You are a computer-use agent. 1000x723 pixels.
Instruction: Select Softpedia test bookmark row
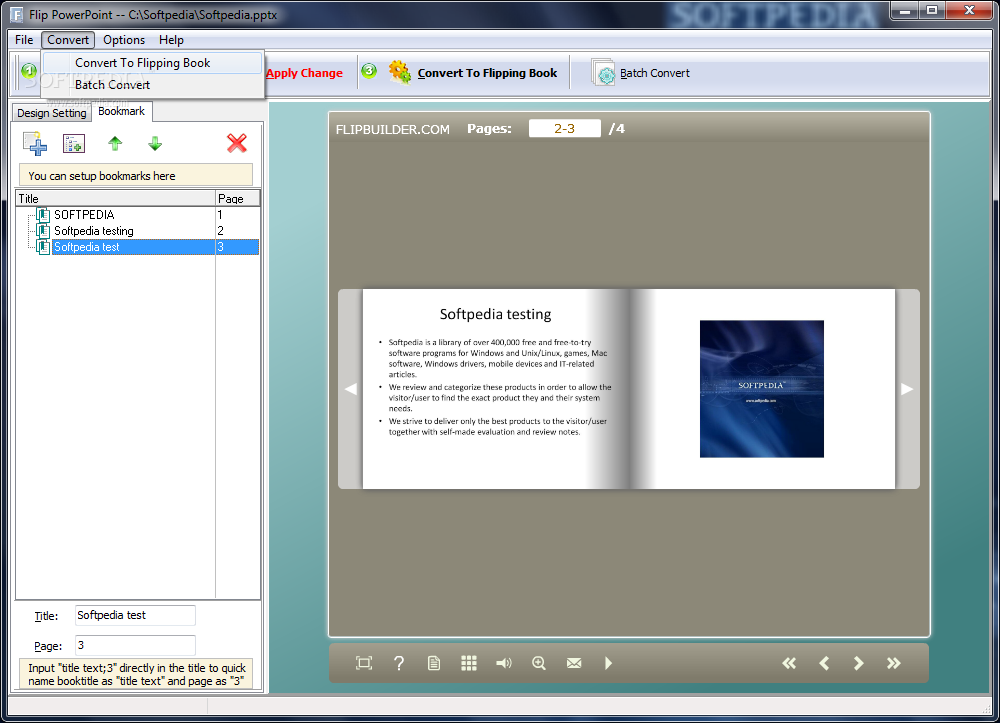pyautogui.click(x=138, y=247)
